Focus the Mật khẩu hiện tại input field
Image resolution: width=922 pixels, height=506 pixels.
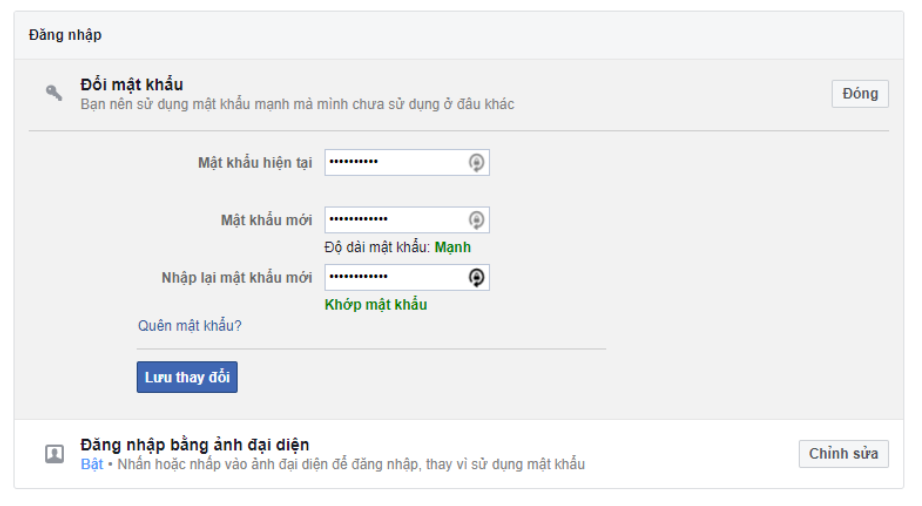coord(407,162)
